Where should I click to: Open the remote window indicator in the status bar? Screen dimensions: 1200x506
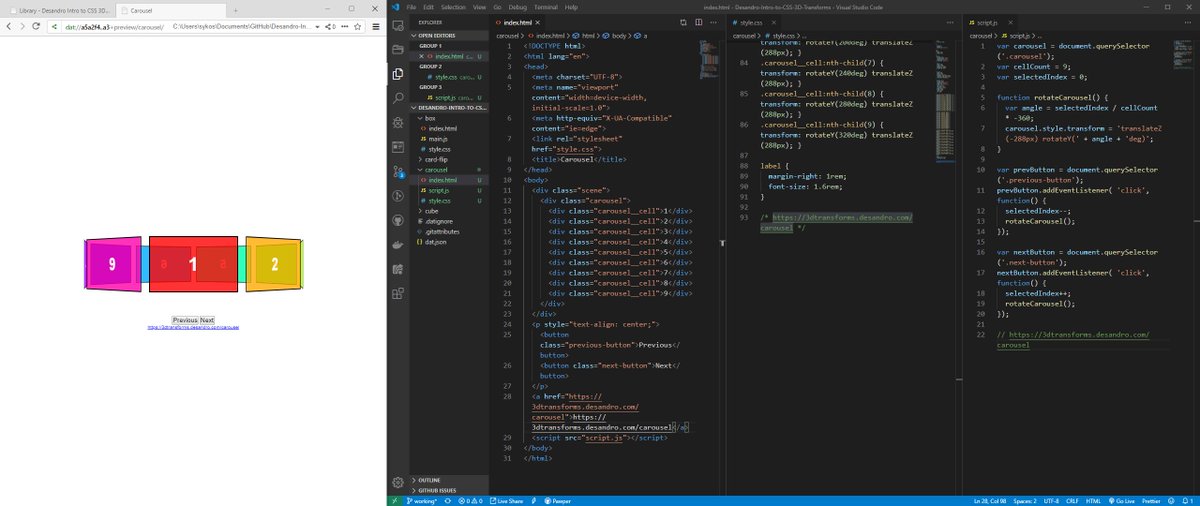point(394,500)
